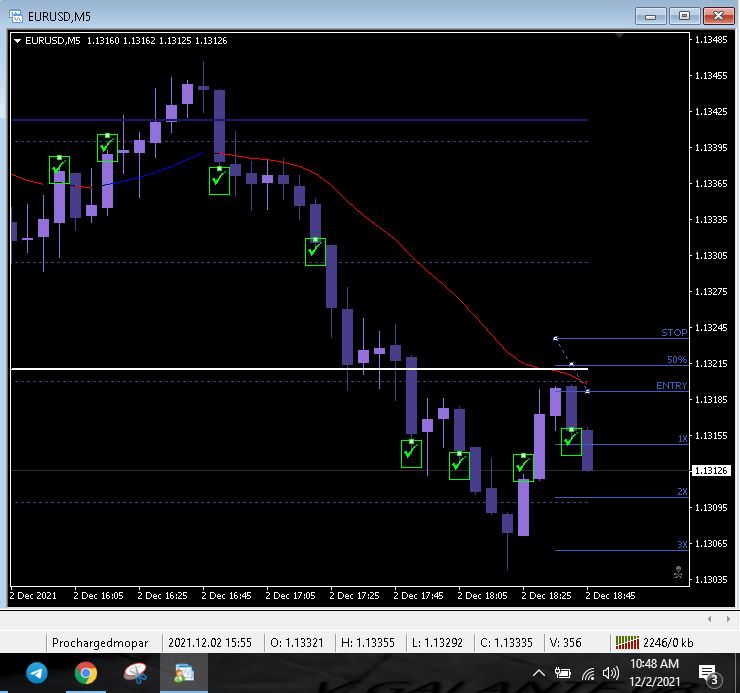Screen dimensions: 740x693
Task: Click the 10:48 AM clock
Action: [x=654, y=664]
